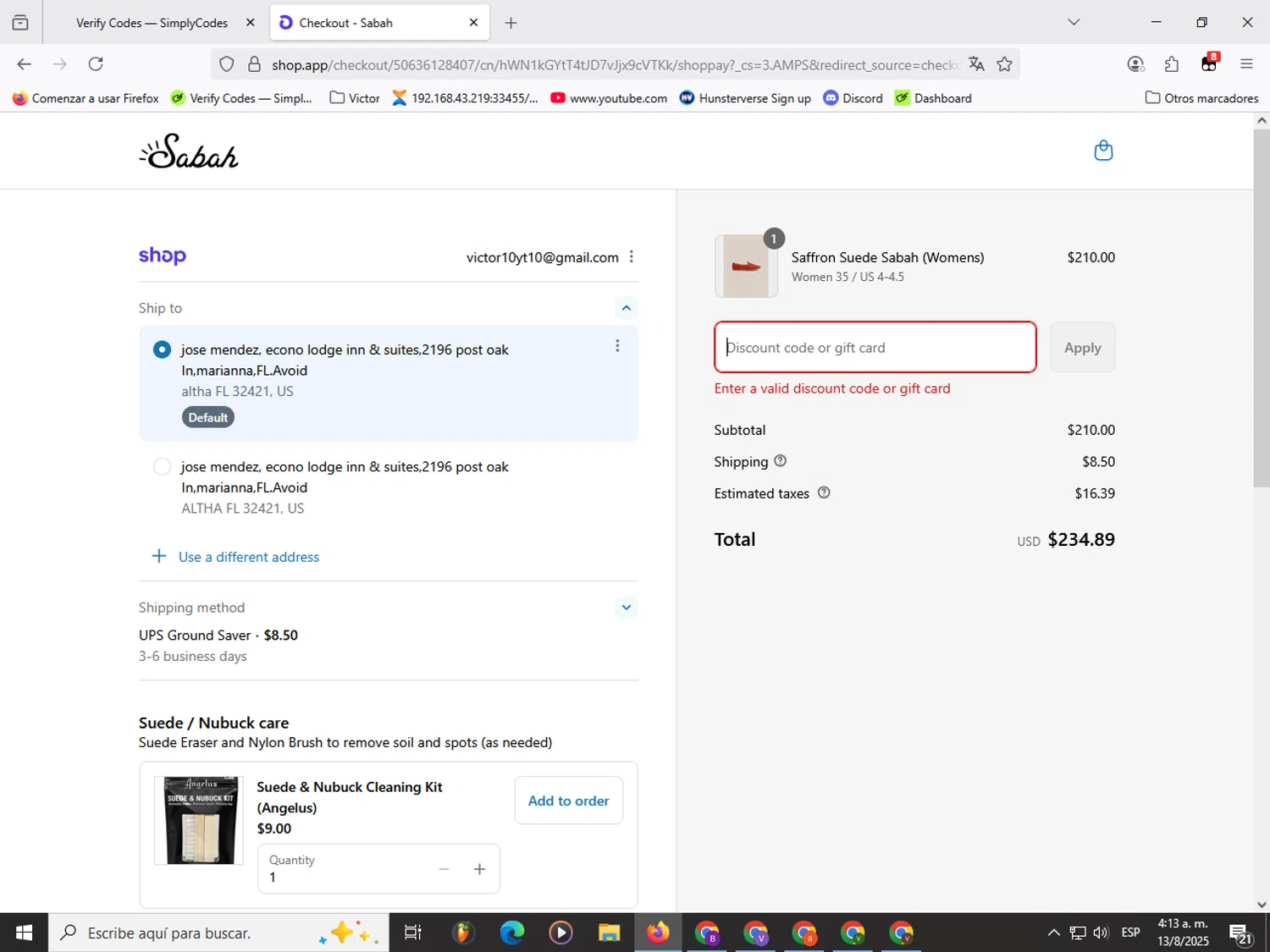Open the Victor bookmarks folder
Image resolution: width=1270 pixels, height=952 pixels.
tap(355, 98)
